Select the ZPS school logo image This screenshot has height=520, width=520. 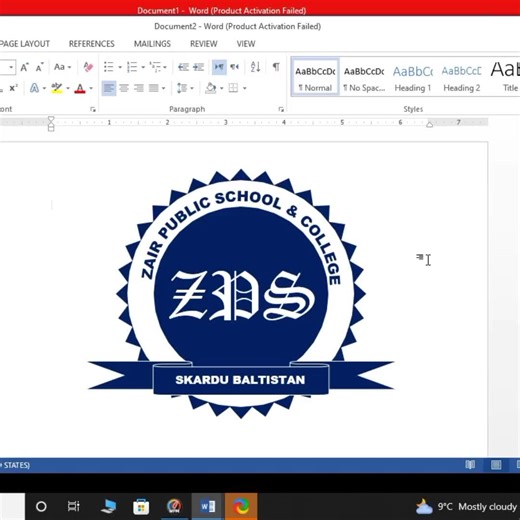point(241,293)
